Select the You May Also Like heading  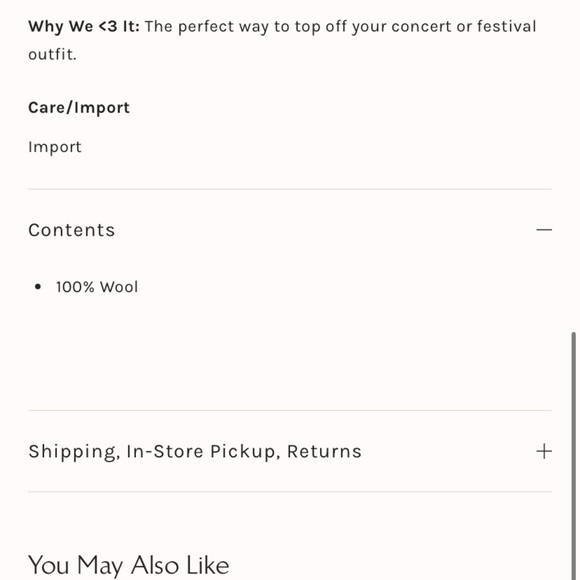(129, 565)
